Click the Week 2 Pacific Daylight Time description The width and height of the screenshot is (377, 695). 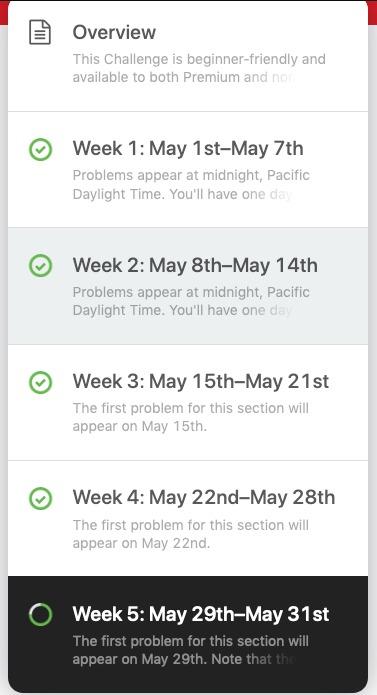coord(191,301)
